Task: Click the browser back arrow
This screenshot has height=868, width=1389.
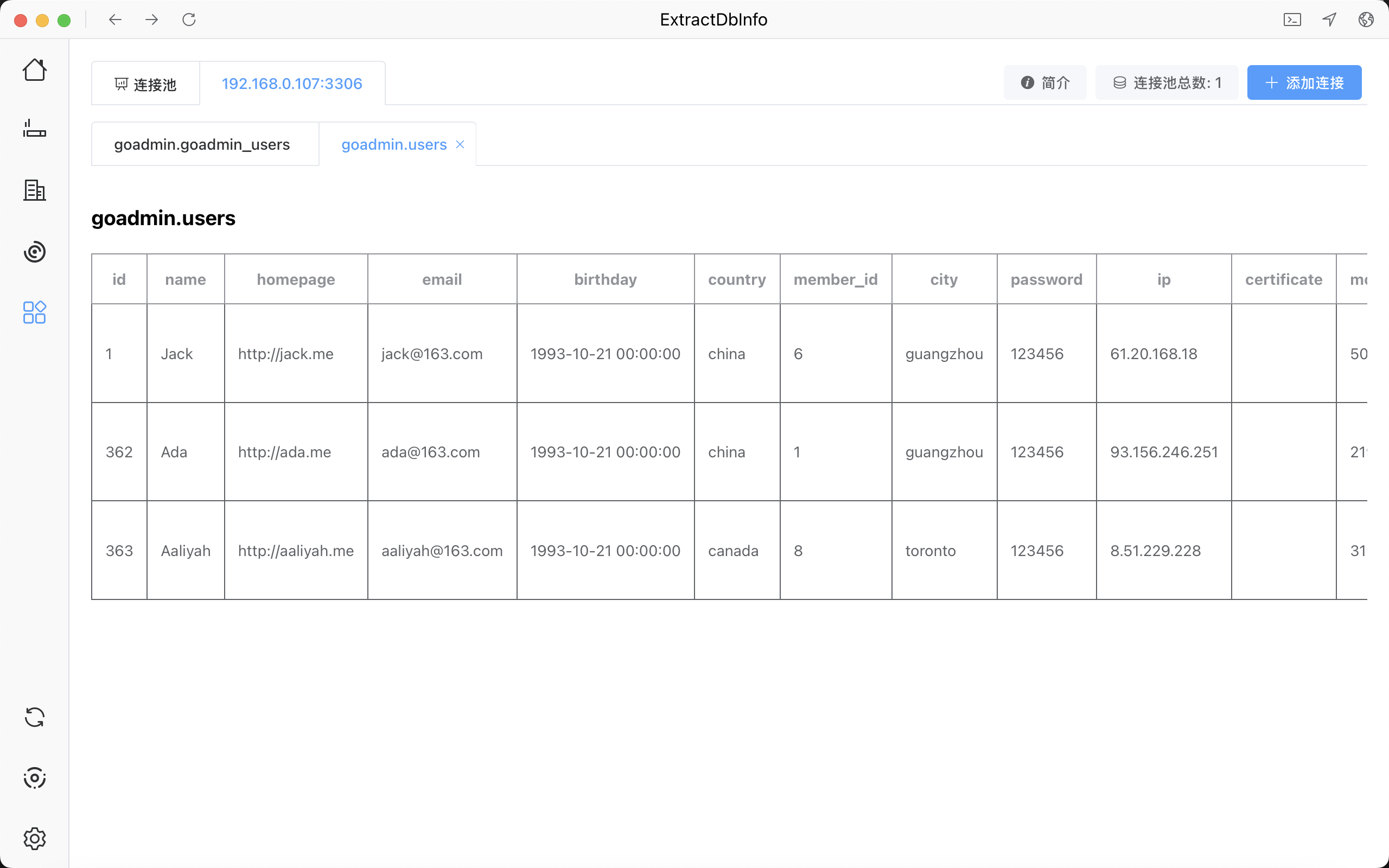Action: tap(115, 20)
